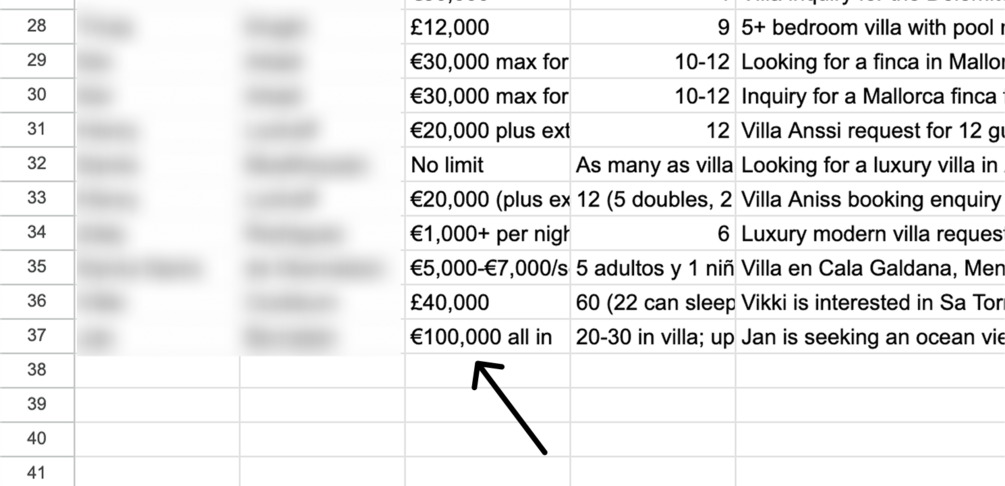Viewport: 1005px width, 486px height.
Task: Select row 37 header
Action: (x=36, y=337)
